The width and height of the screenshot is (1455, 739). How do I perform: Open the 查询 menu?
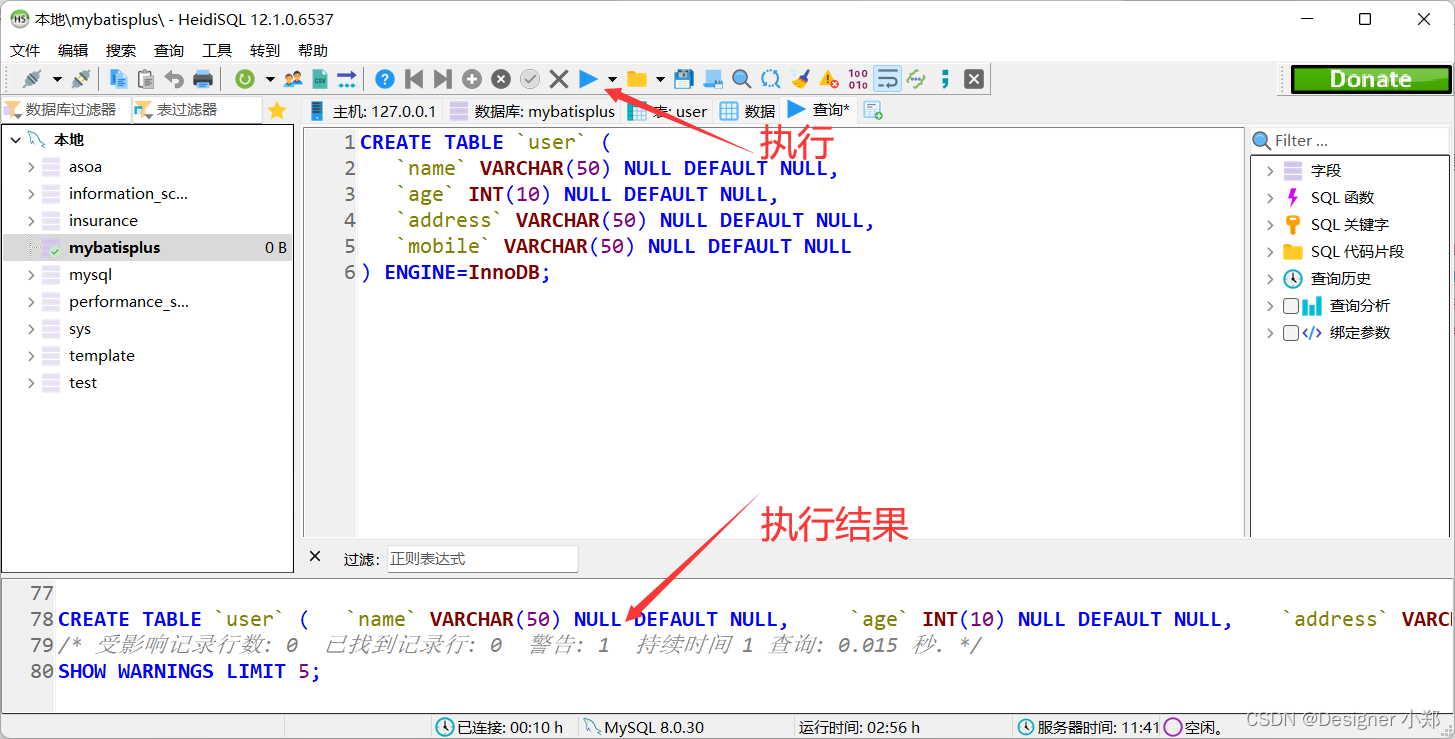(x=169, y=50)
